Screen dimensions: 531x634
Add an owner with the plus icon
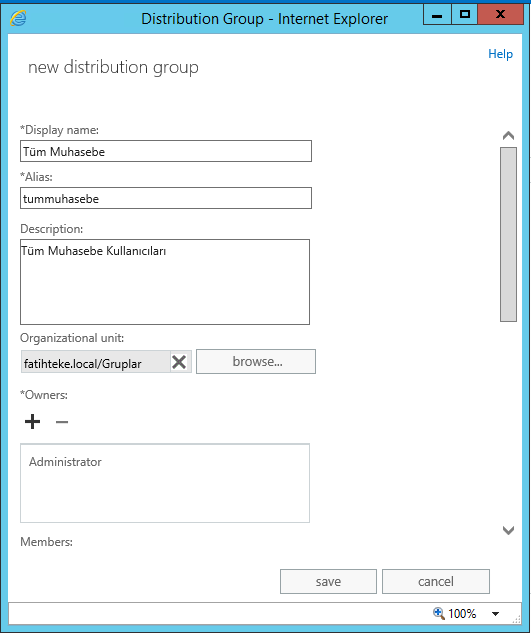[32, 422]
